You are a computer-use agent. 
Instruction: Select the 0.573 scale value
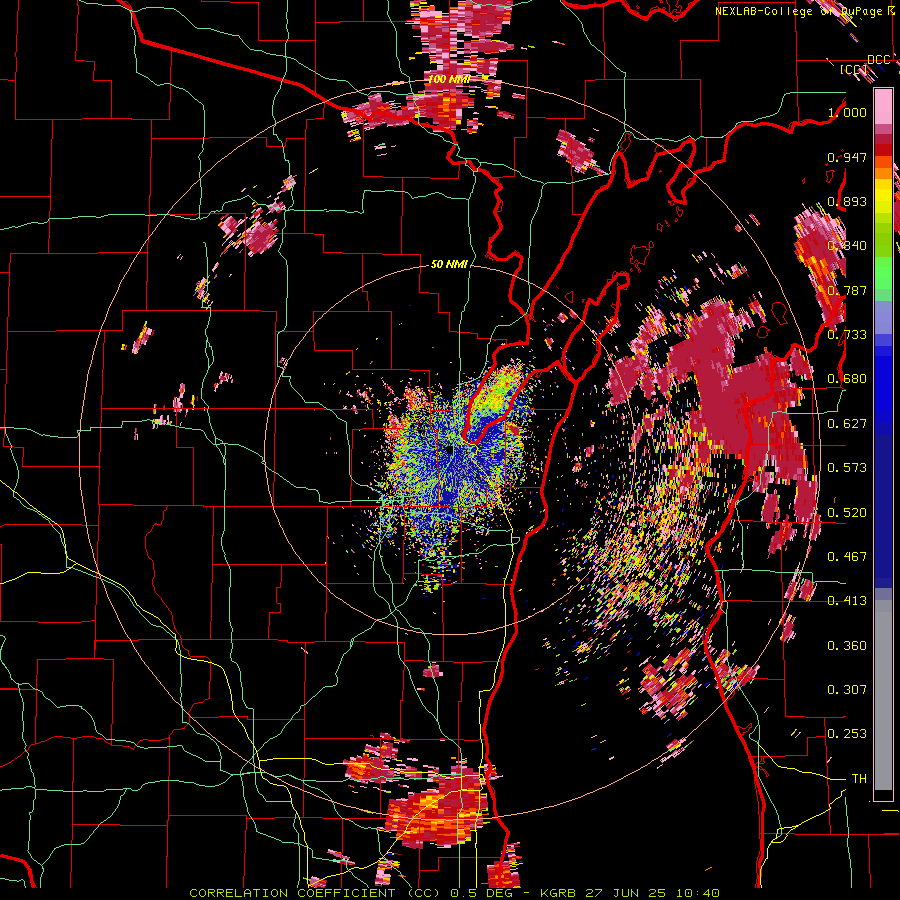tap(847, 468)
